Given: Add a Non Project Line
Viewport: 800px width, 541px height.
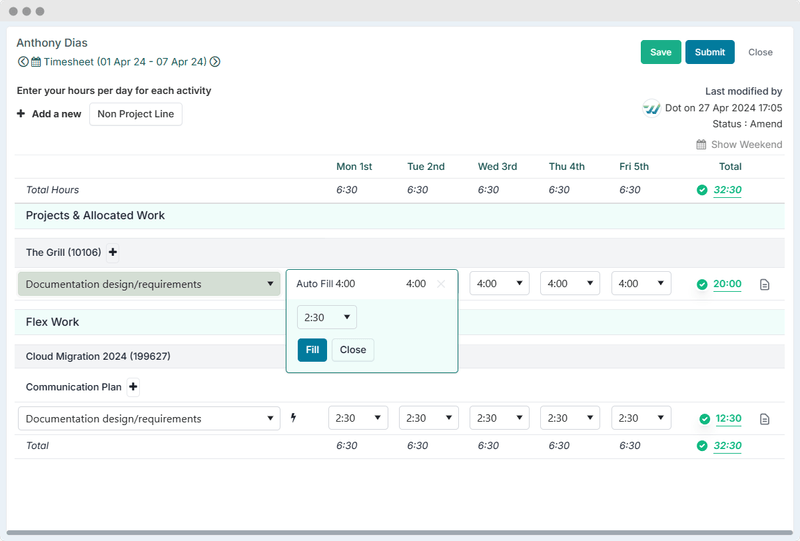Looking at the screenshot, I should coord(136,114).
